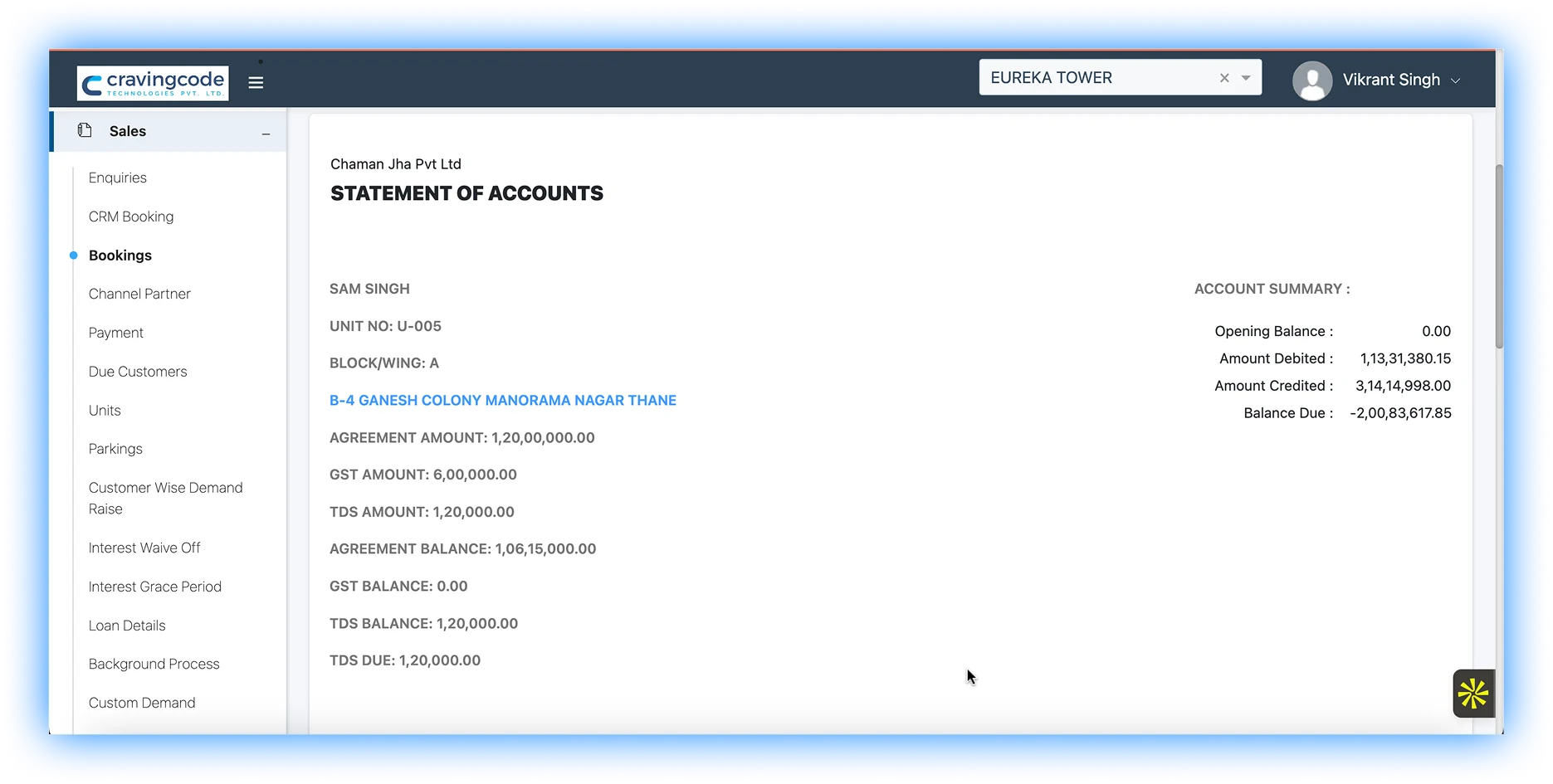Click the cravingcode logo
Screen dimensions: 1553x784
coord(153,83)
